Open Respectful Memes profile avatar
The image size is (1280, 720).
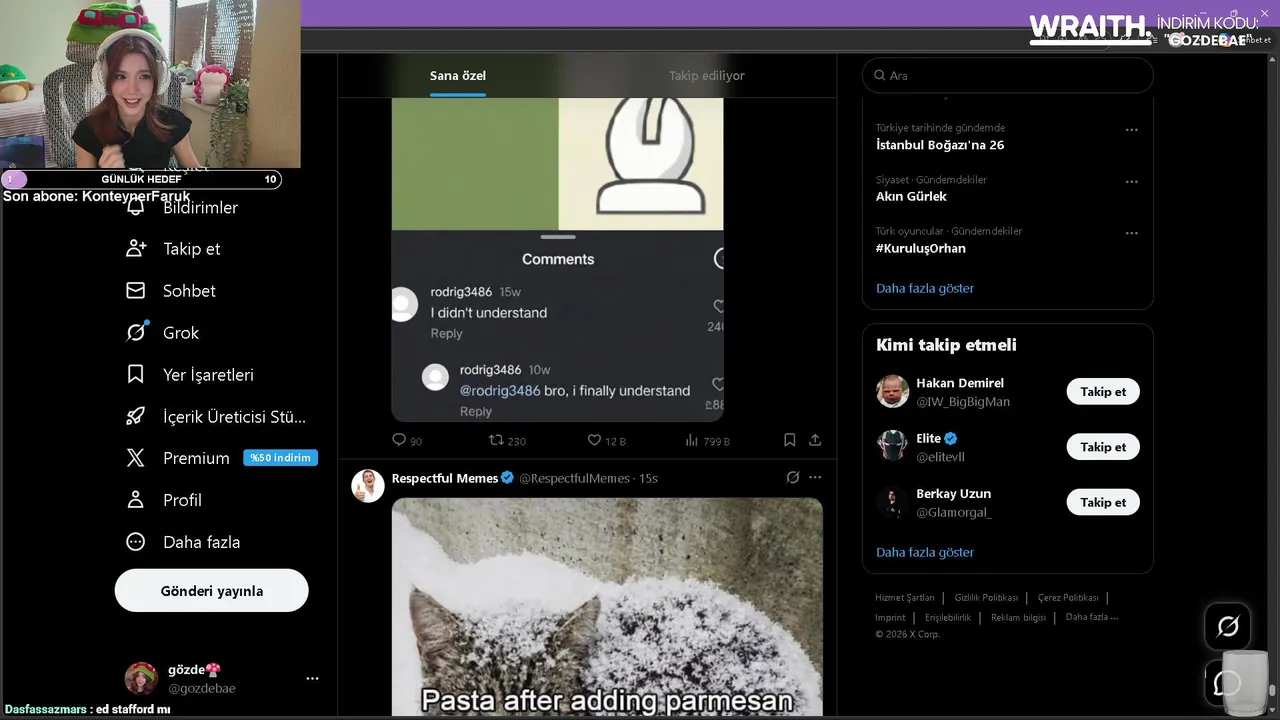click(368, 485)
